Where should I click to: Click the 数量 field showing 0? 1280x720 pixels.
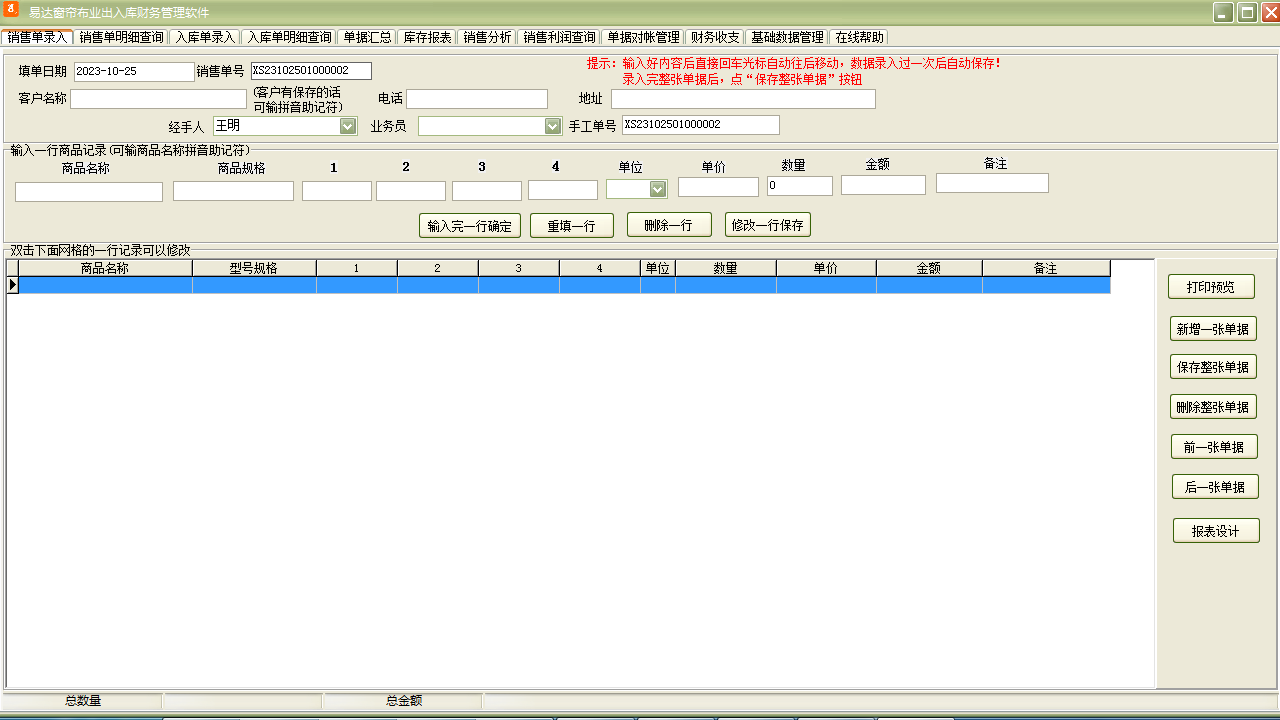(x=800, y=186)
